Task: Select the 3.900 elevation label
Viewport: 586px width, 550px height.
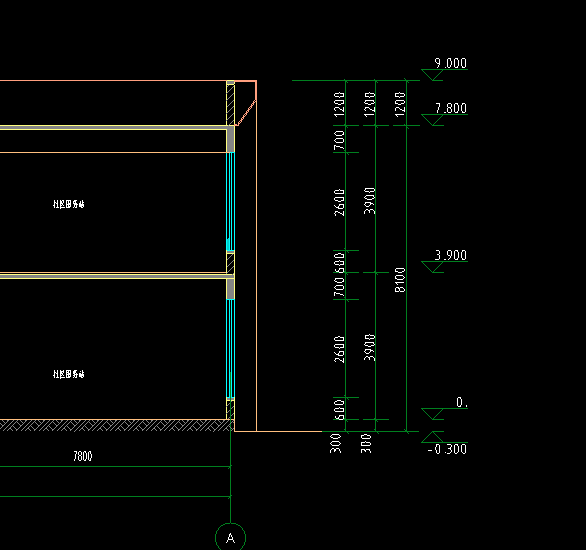Action: point(451,255)
